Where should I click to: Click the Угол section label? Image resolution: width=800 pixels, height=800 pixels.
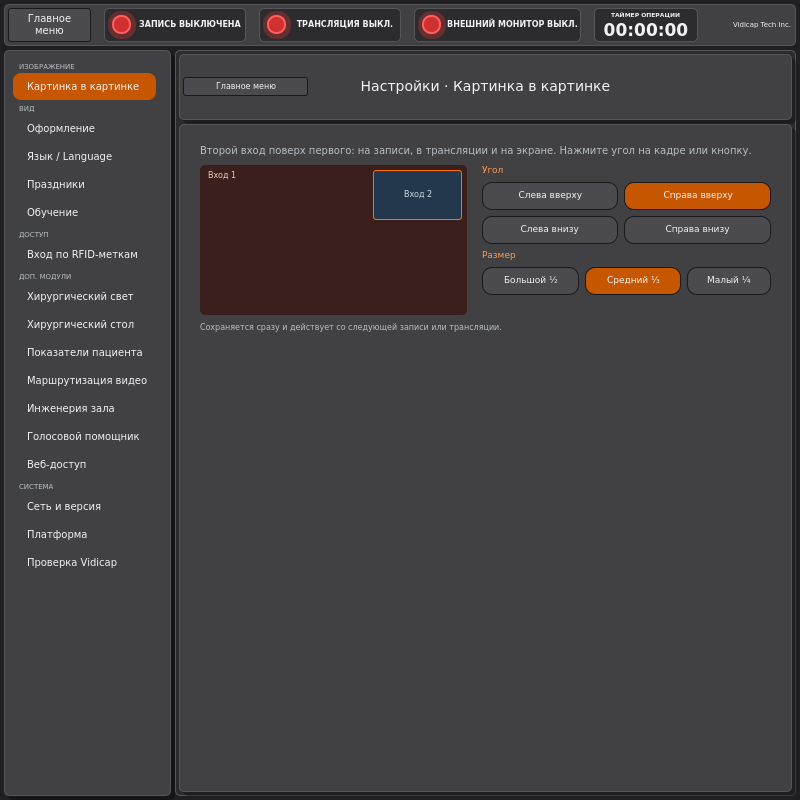point(492,170)
